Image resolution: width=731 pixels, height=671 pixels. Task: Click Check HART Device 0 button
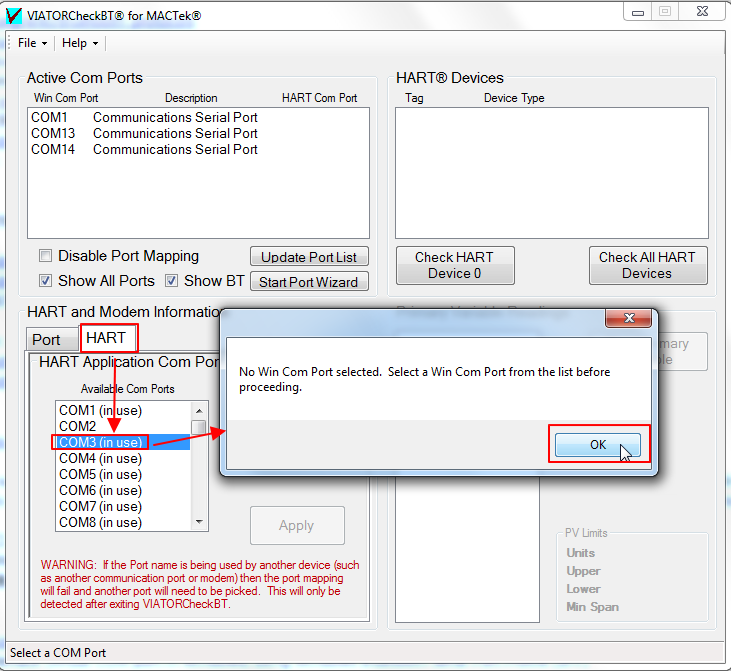tap(455, 265)
